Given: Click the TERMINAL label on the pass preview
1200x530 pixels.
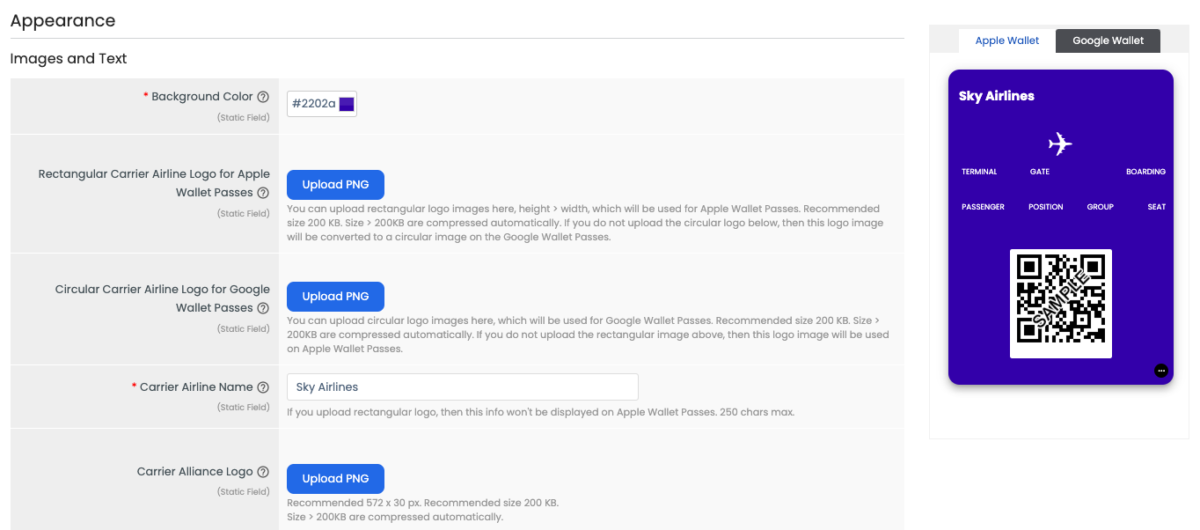Looking at the screenshot, I should 979,172.
